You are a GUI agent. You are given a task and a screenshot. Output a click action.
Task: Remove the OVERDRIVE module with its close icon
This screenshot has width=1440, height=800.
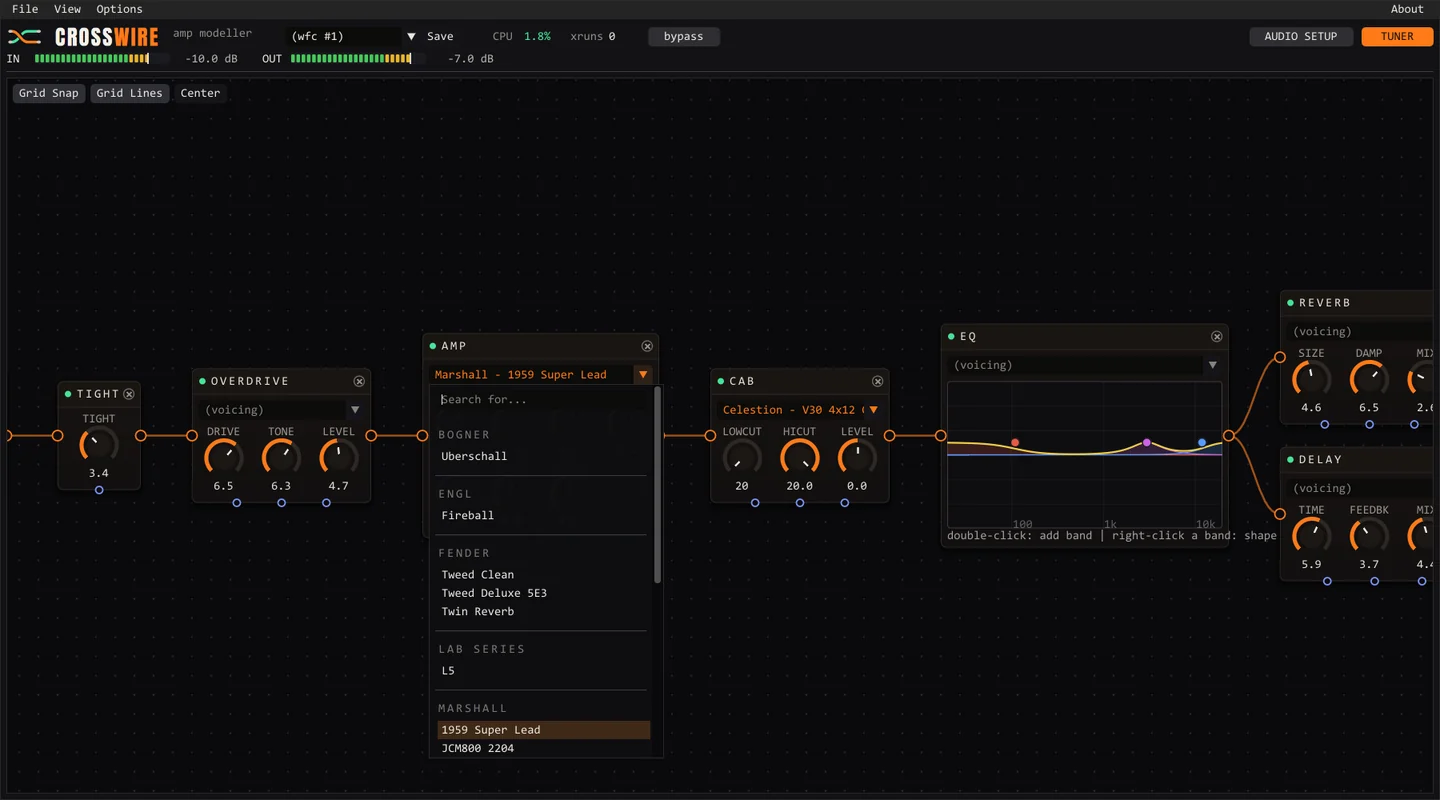tap(359, 381)
